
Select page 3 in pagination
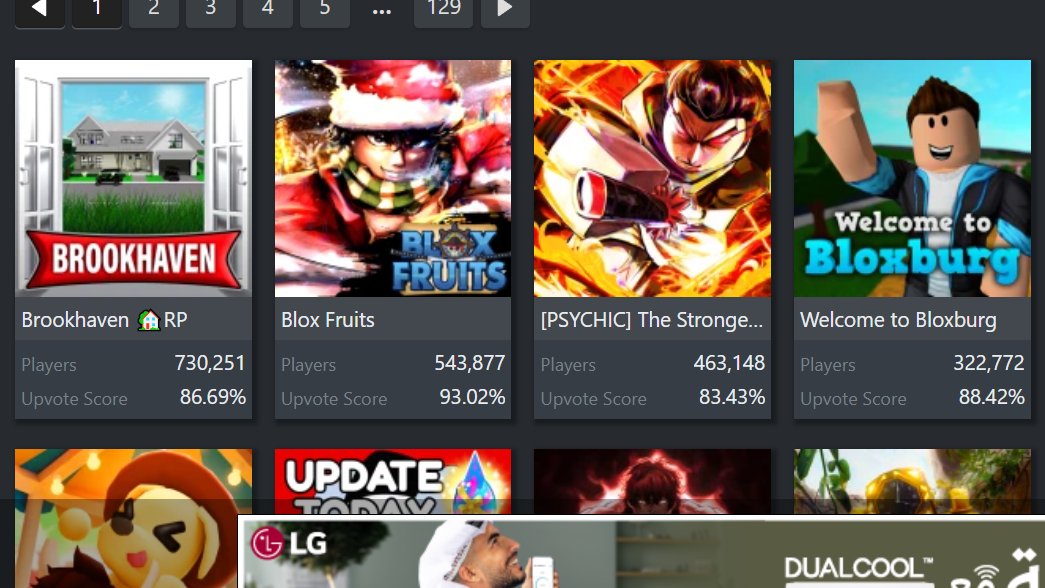tap(211, 11)
